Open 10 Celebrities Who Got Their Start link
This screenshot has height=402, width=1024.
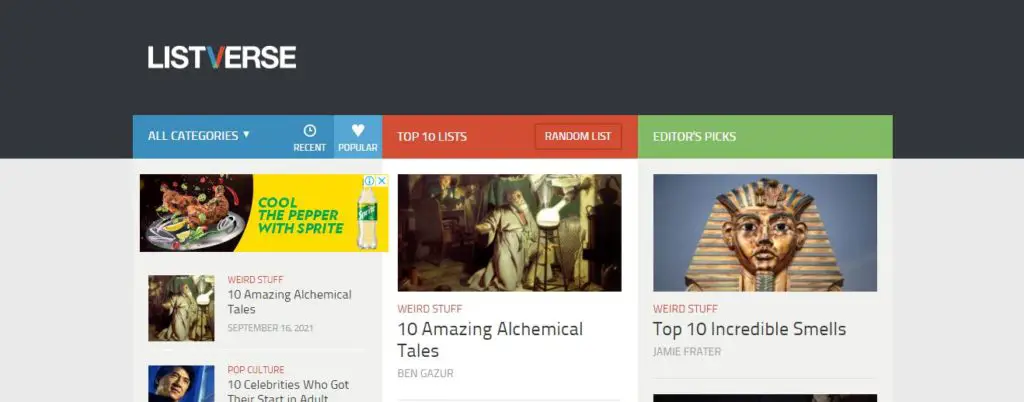(x=288, y=391)
